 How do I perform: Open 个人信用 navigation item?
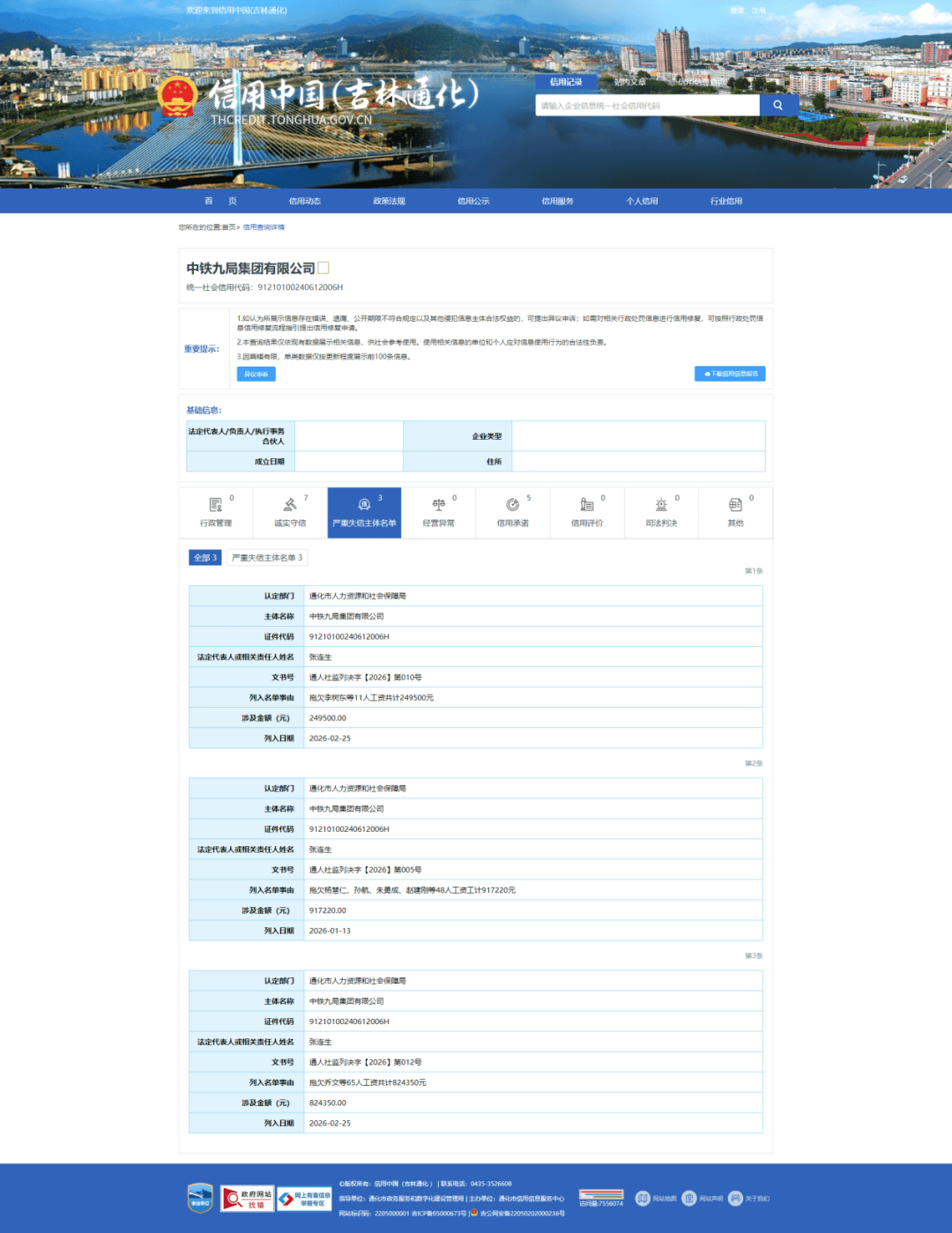tap(642, 201)
